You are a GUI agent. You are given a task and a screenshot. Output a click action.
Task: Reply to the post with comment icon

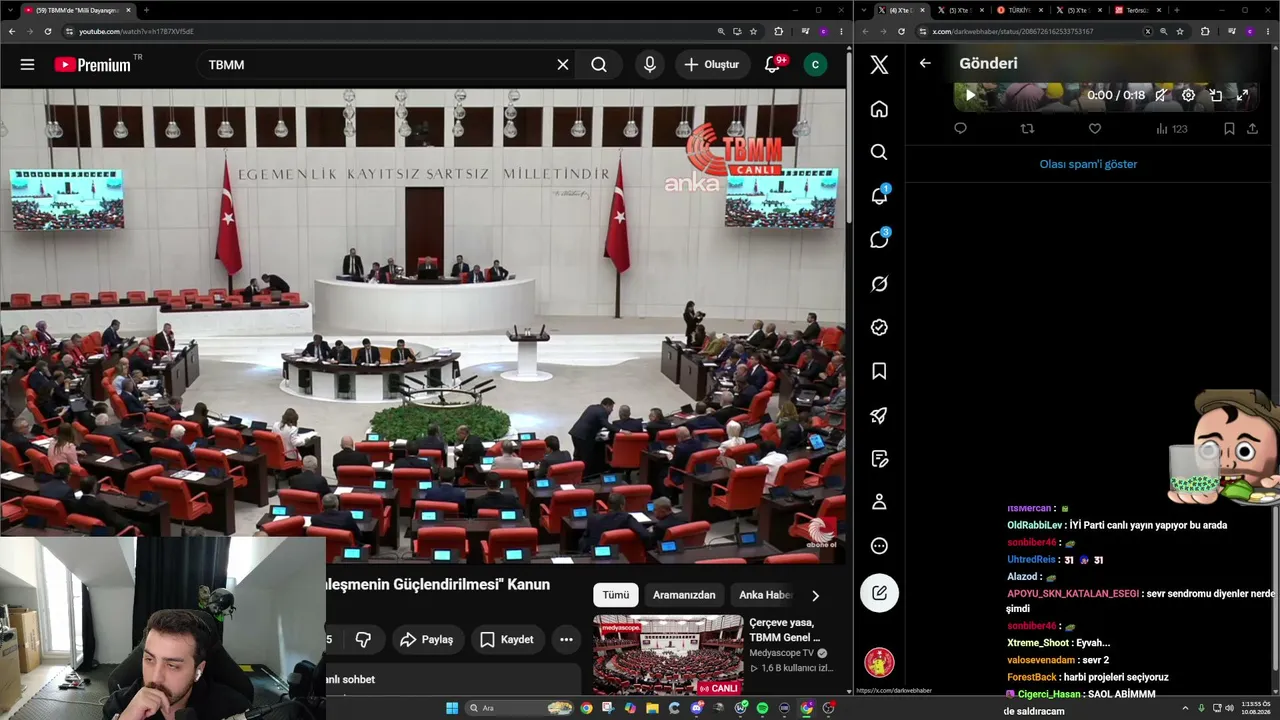[960, 129]
